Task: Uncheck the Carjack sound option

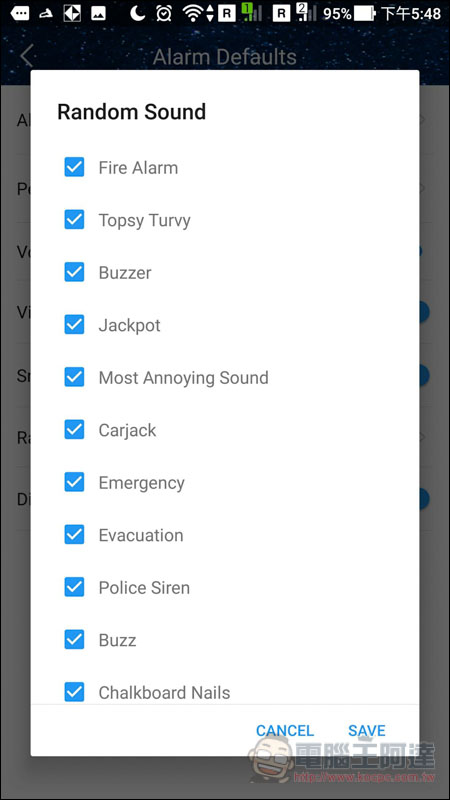Action: [74, 430]
